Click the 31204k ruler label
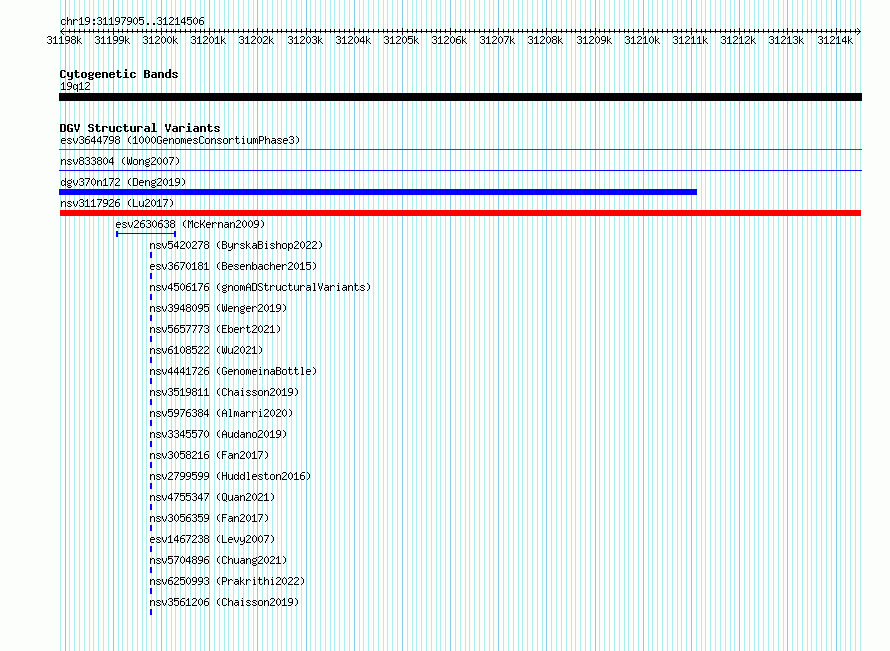This screenshot has height=651, width=890. point(353,40)
